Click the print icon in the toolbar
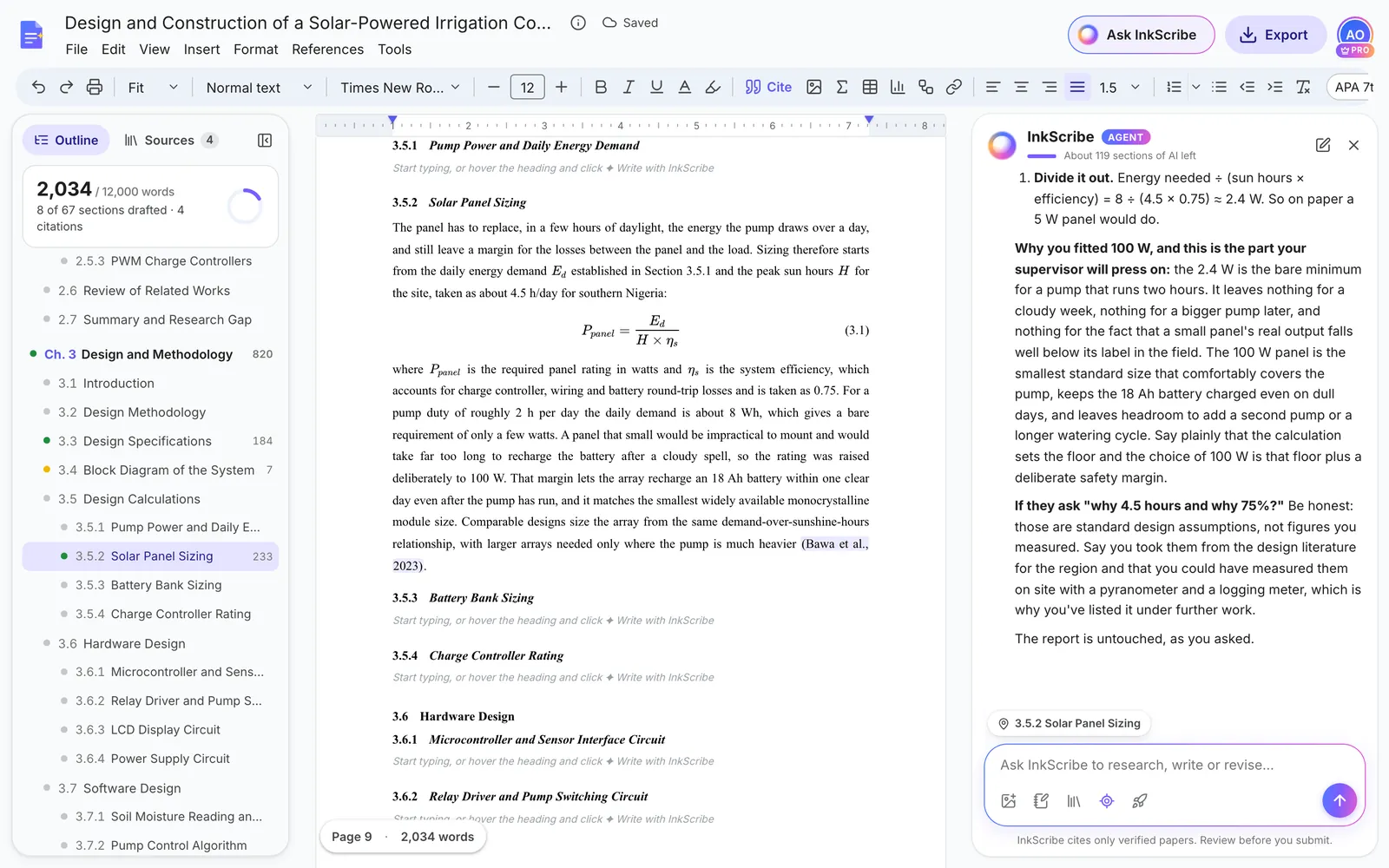The height and width of the screenshot is (868, 1389). tap(95, 87)
